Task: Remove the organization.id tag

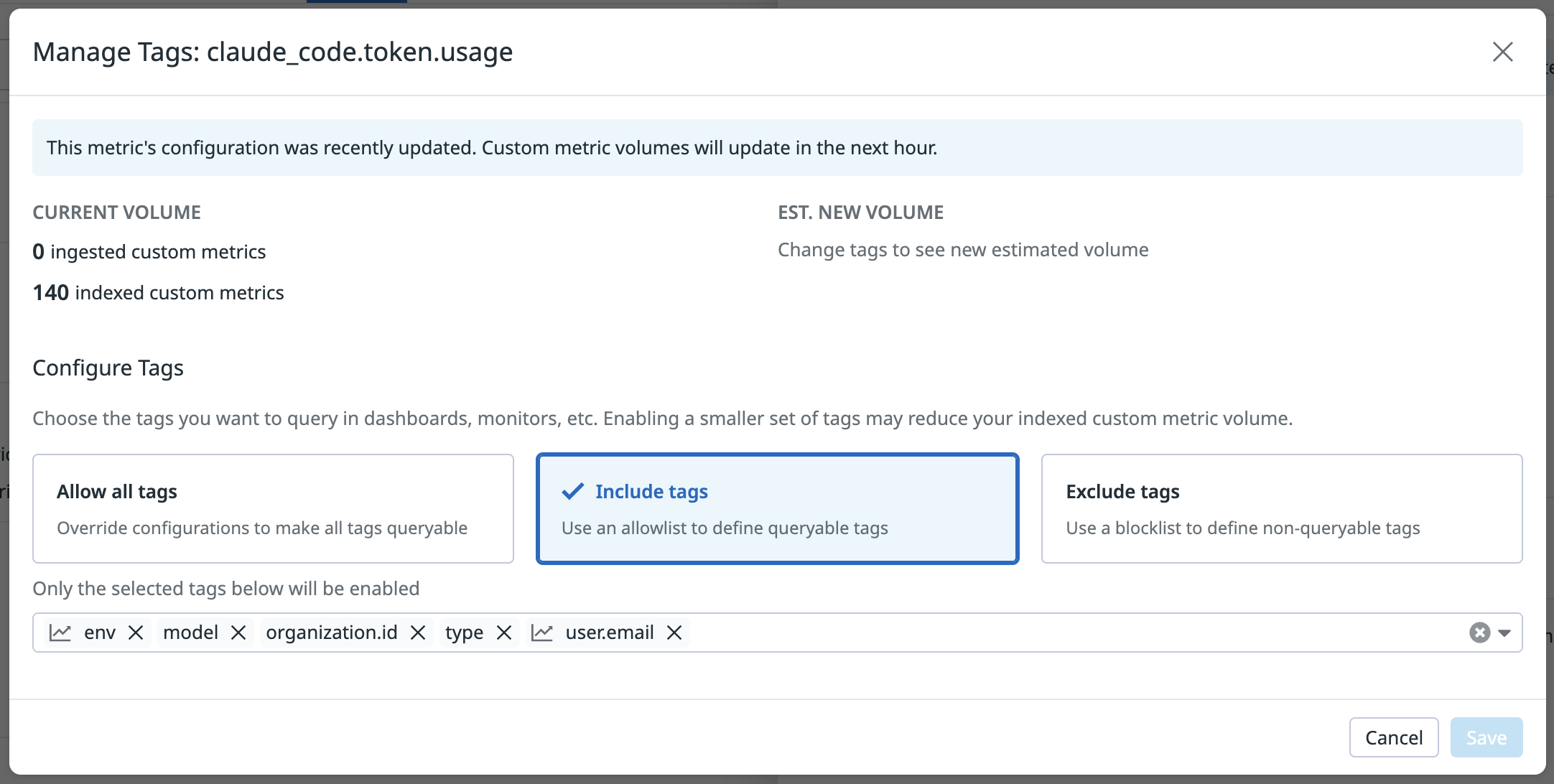Action: 418,633
